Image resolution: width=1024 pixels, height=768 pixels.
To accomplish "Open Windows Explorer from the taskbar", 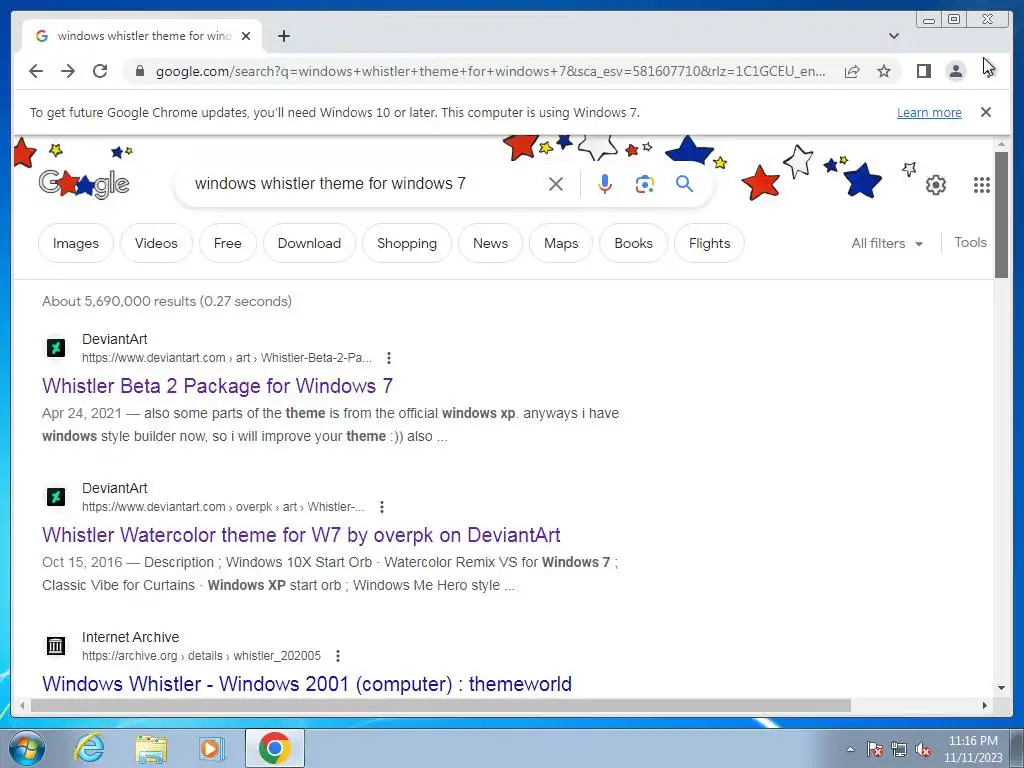I will tap(151, 748).
